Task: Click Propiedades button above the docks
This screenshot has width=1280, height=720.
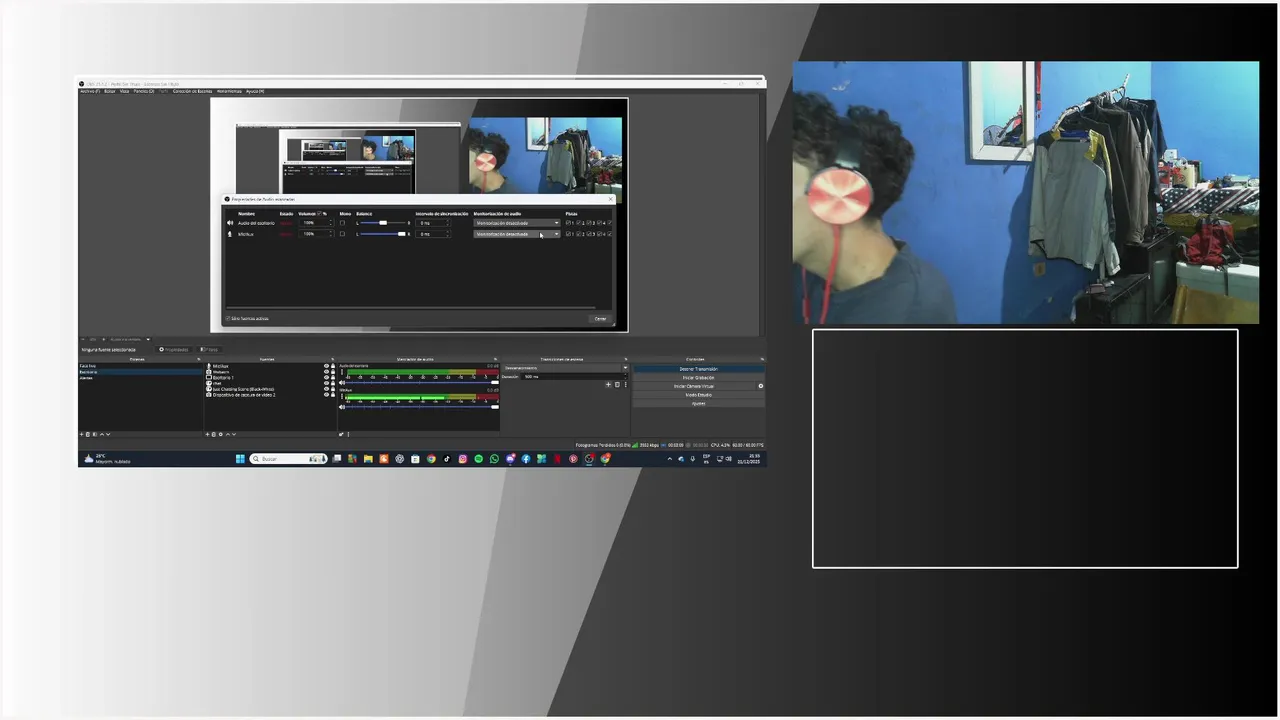Action: (174, 349)
